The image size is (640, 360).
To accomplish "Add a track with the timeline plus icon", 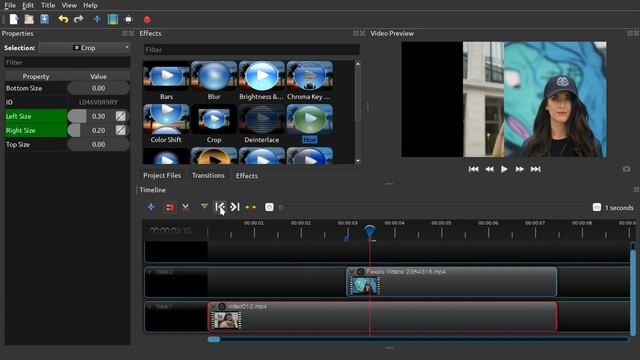I will (151, 207).
